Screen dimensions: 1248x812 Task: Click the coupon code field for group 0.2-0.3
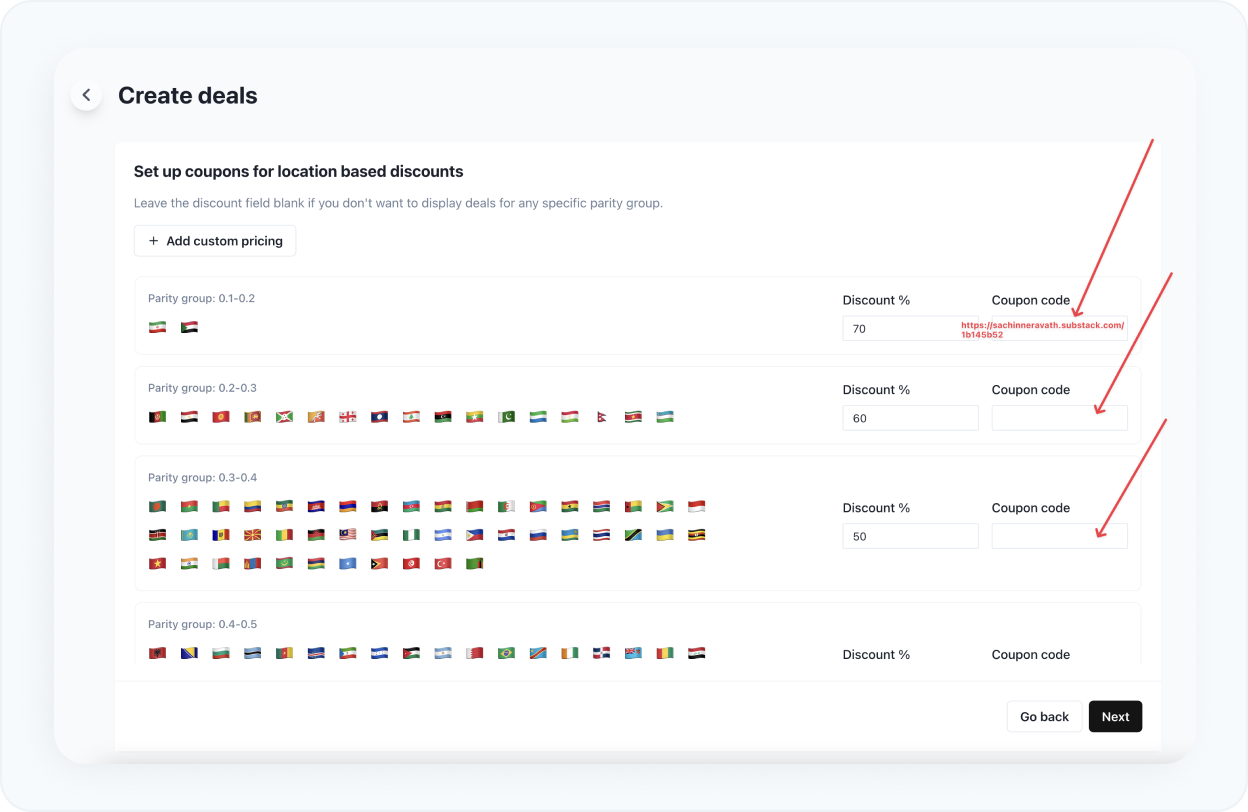(1059, 417)
